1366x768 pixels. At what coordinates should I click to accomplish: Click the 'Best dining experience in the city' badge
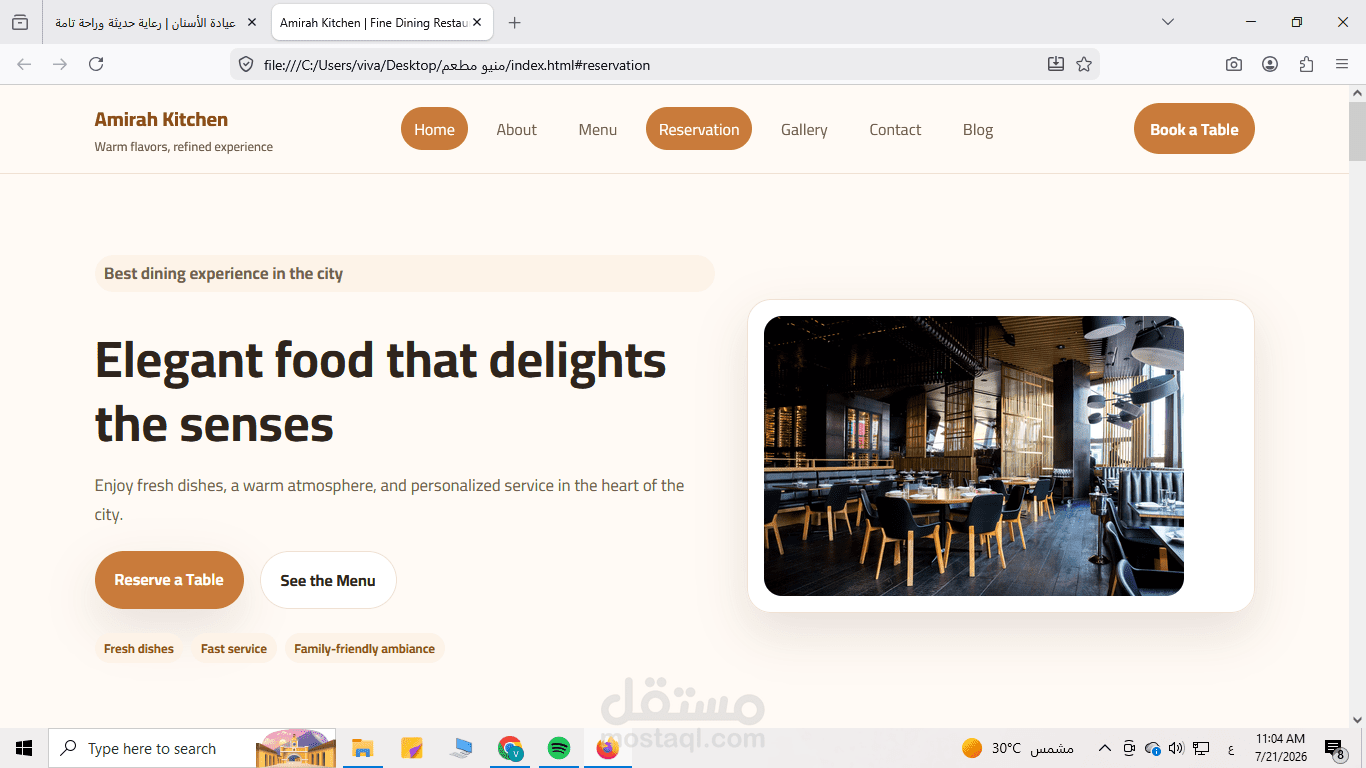coord(405,273)
